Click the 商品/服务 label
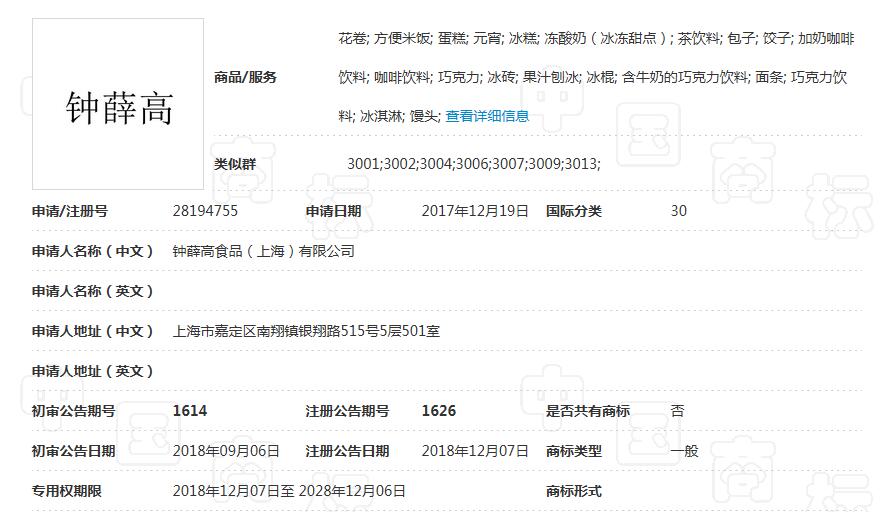Image resolution: width=894 pixels, height=512 pixels. [245, 78]
